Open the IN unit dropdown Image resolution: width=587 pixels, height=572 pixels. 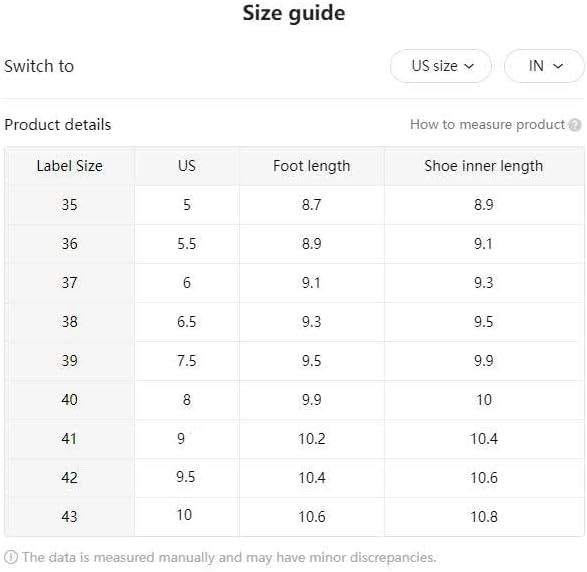(x=544, y=66)
